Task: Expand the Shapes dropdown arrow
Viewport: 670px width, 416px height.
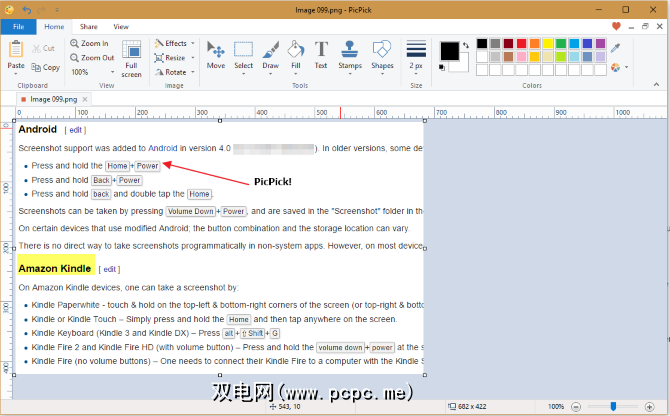Action: (382, 74)
